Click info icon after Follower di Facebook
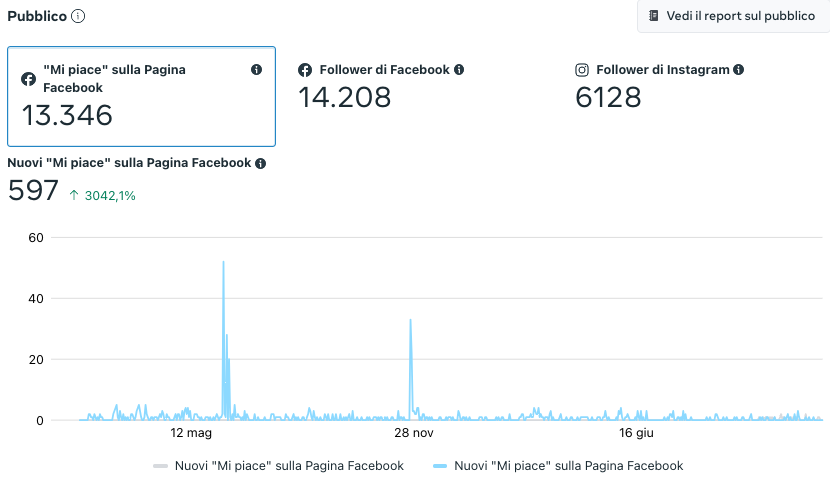 [459, 70]
